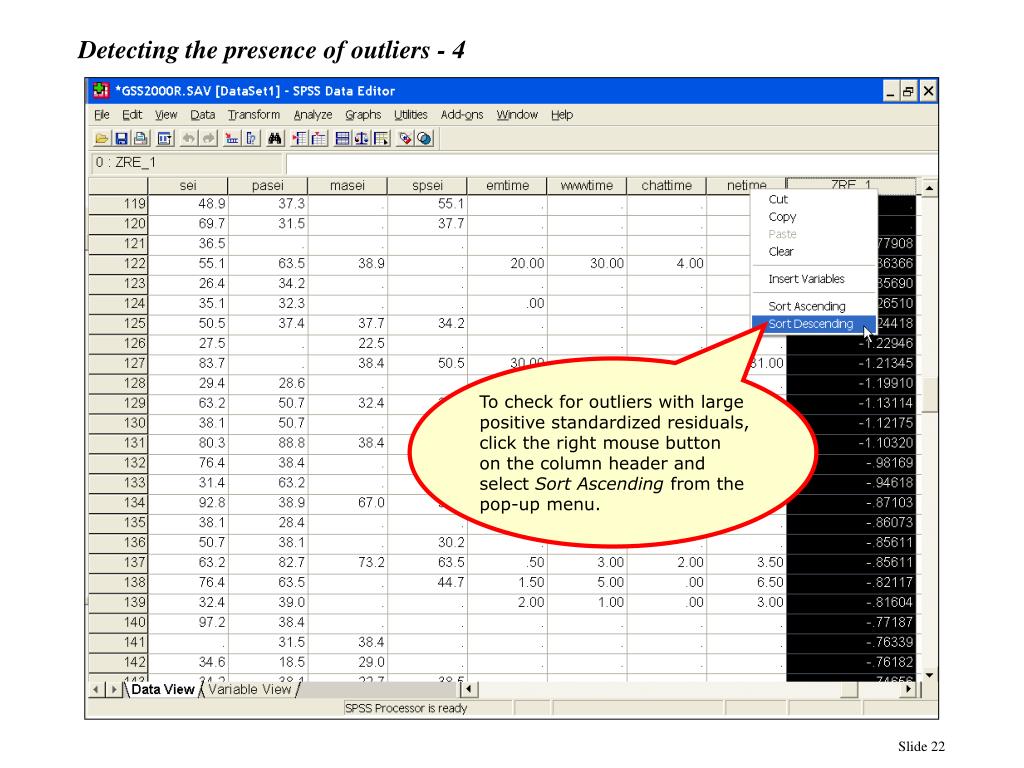Click the Print toolbar icon
Image resolution: width=1024 pixels, height=768 pixels.
click(140, 138)
